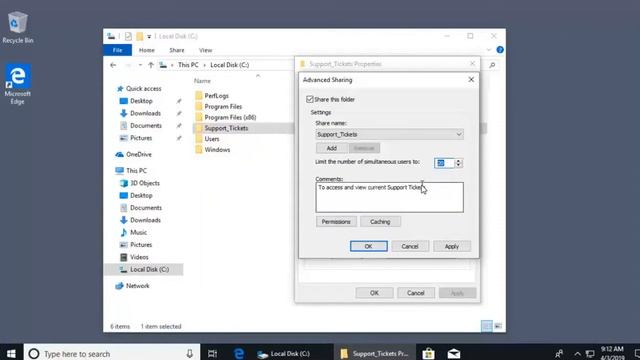640x360 pixels.
Task: Sort by the Name column header
Action: tap(202, 81)
